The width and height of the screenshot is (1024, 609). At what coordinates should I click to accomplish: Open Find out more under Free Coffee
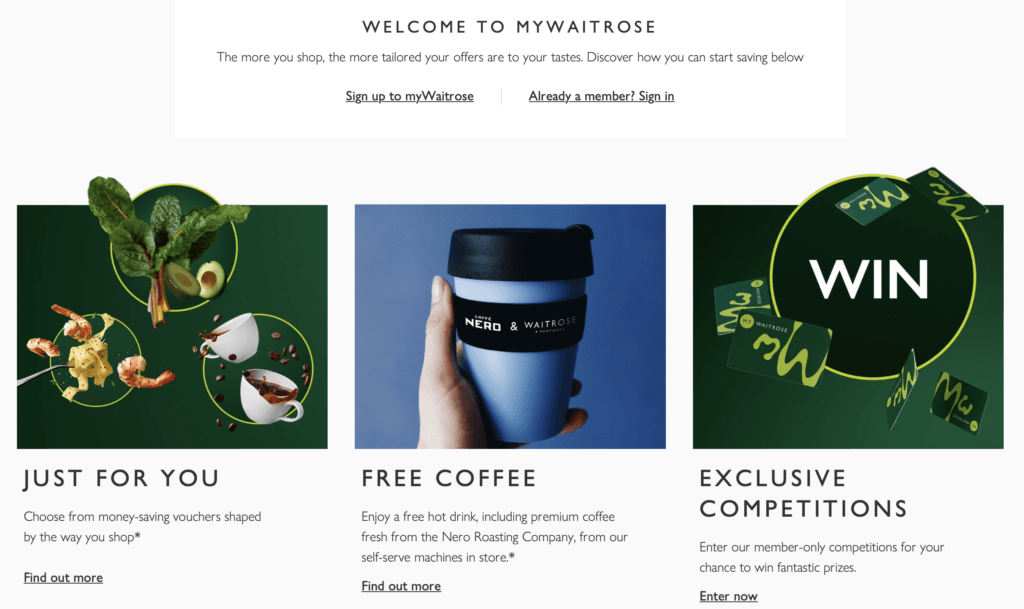click(401, 586)
